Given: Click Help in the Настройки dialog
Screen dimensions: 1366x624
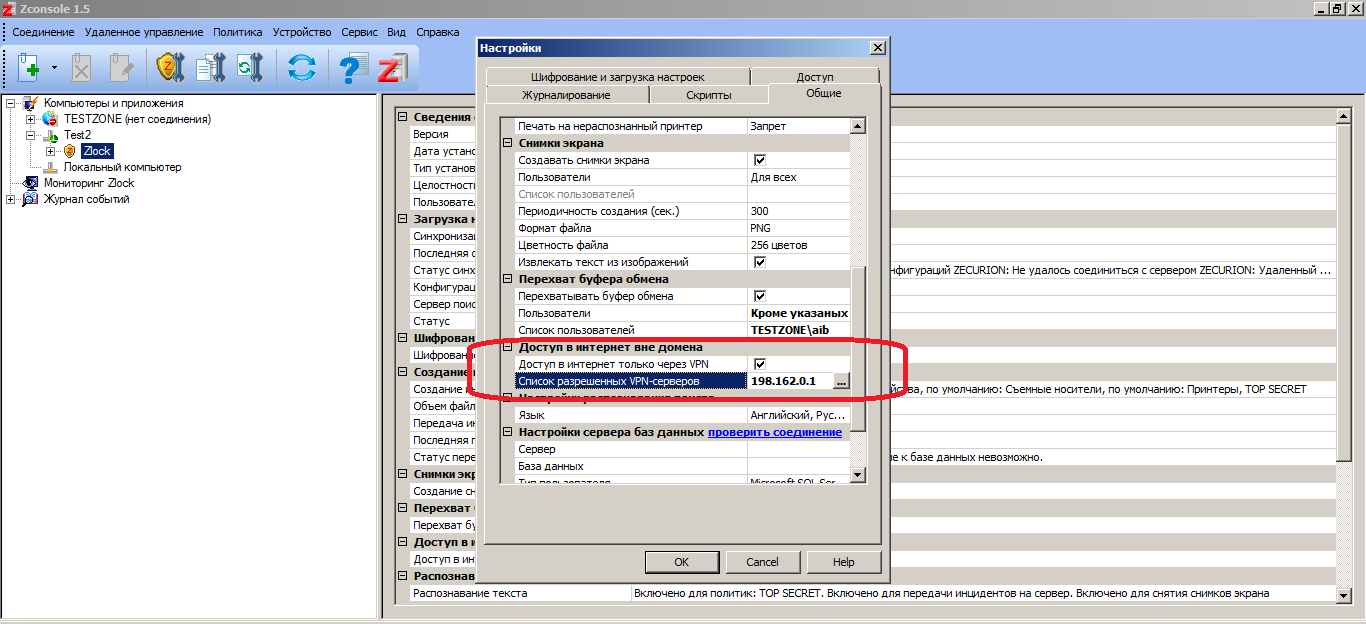Looking at the screenshot, I should click(844, 562).
